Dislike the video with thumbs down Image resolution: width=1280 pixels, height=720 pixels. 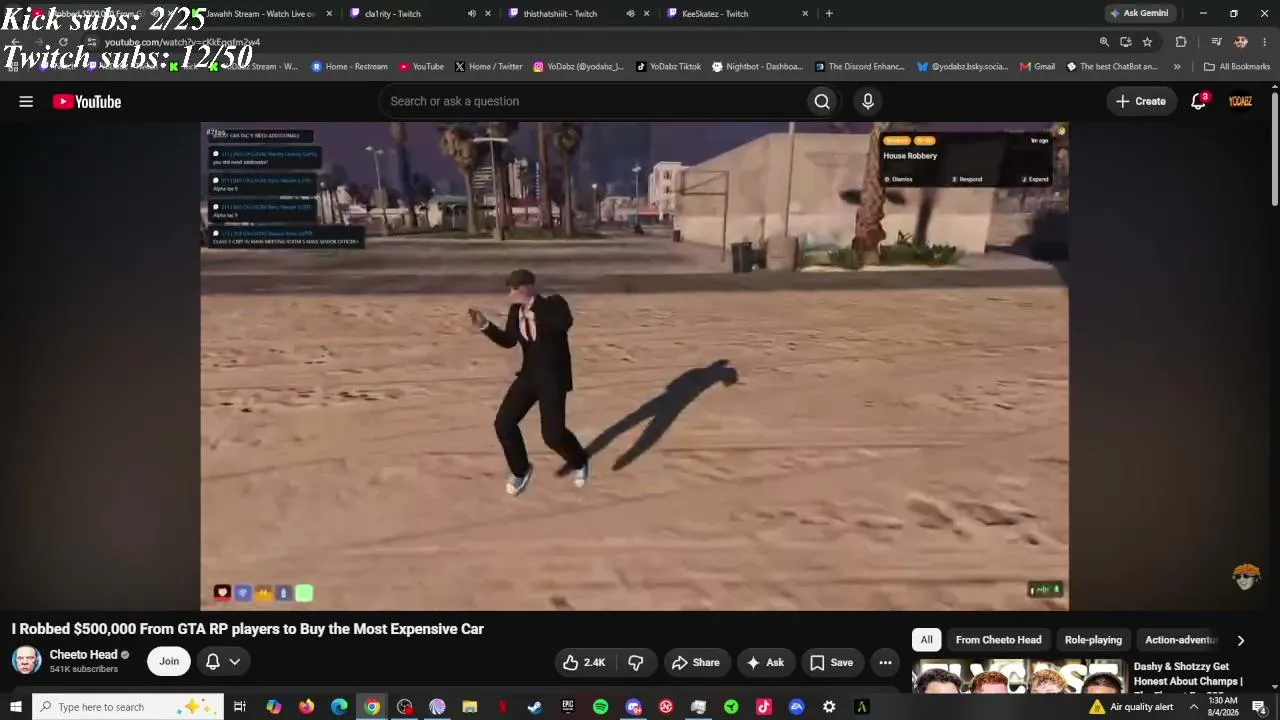click(x=636, y=662)
